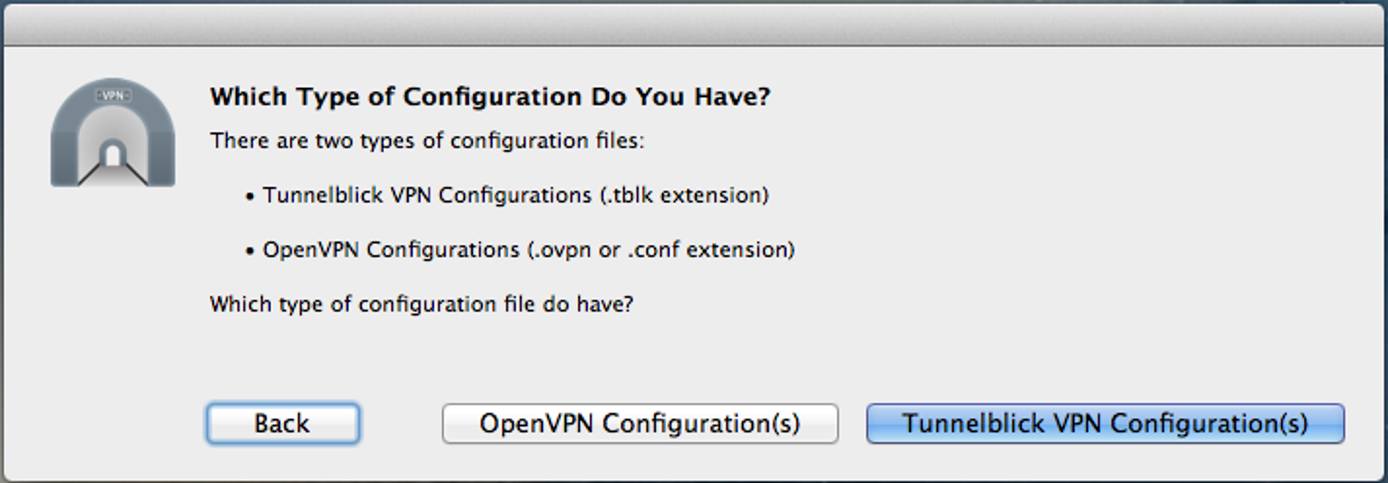Click the dialog window title bar
Screen dimensions: 1388x483
[694, 25]
